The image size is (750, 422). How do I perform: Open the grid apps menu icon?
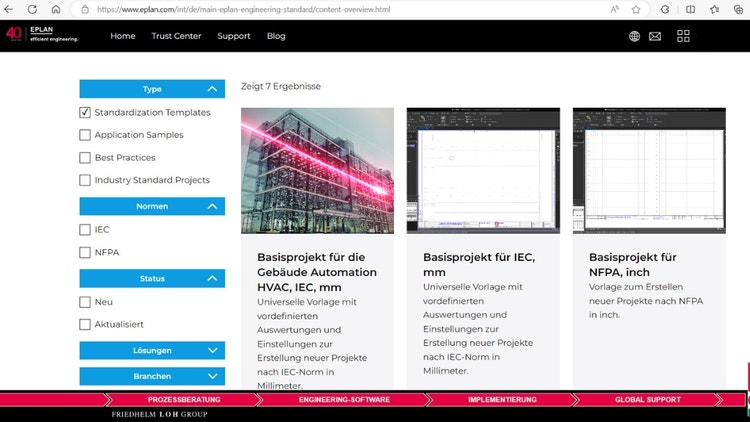point(684,36)
